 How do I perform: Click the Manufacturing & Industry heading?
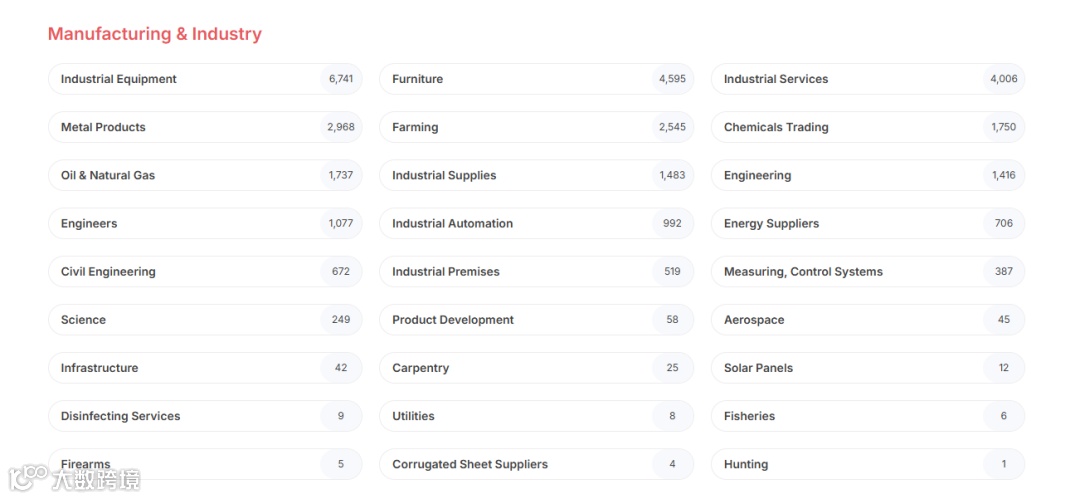pos(155,34)
